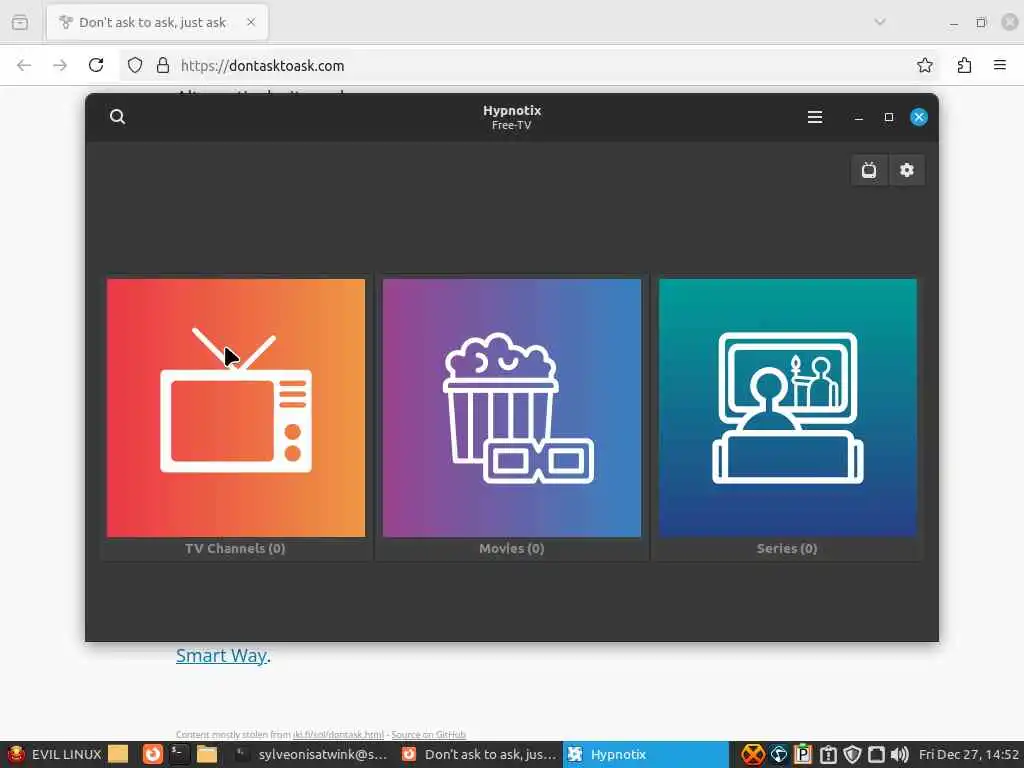
Task: Open the EVIL LINUX start menu
Action: (54, 754)
